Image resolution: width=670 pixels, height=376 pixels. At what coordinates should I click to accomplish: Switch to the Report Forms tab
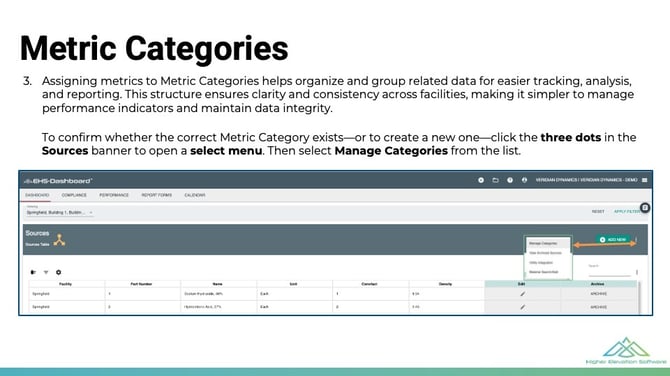(156, 195)
